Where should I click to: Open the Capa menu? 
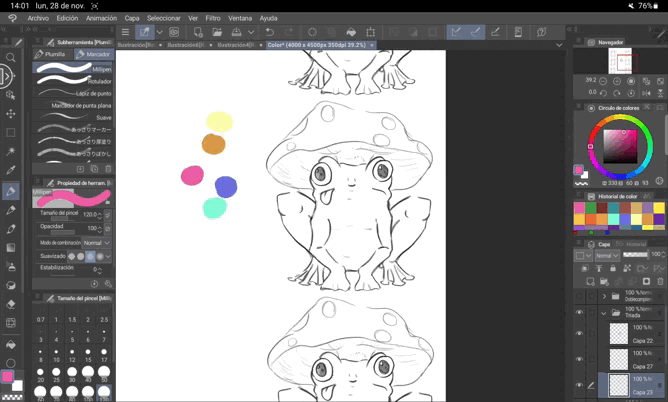coord(132,18)
